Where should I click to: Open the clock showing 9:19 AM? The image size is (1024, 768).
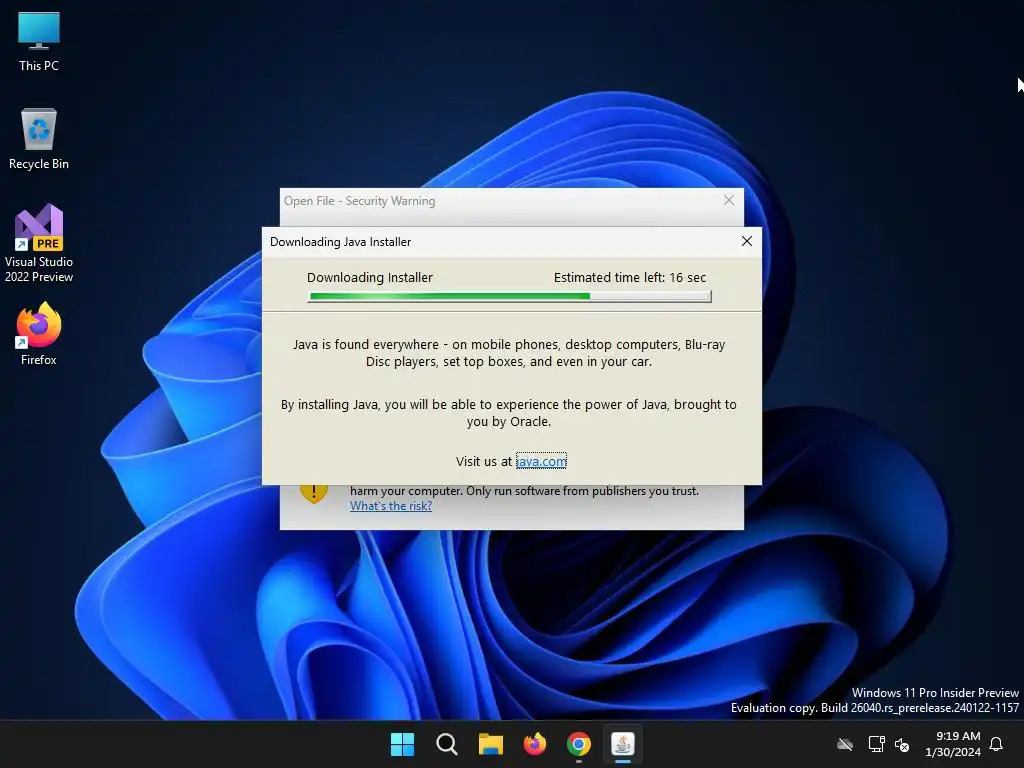click(x=953, y=744)
